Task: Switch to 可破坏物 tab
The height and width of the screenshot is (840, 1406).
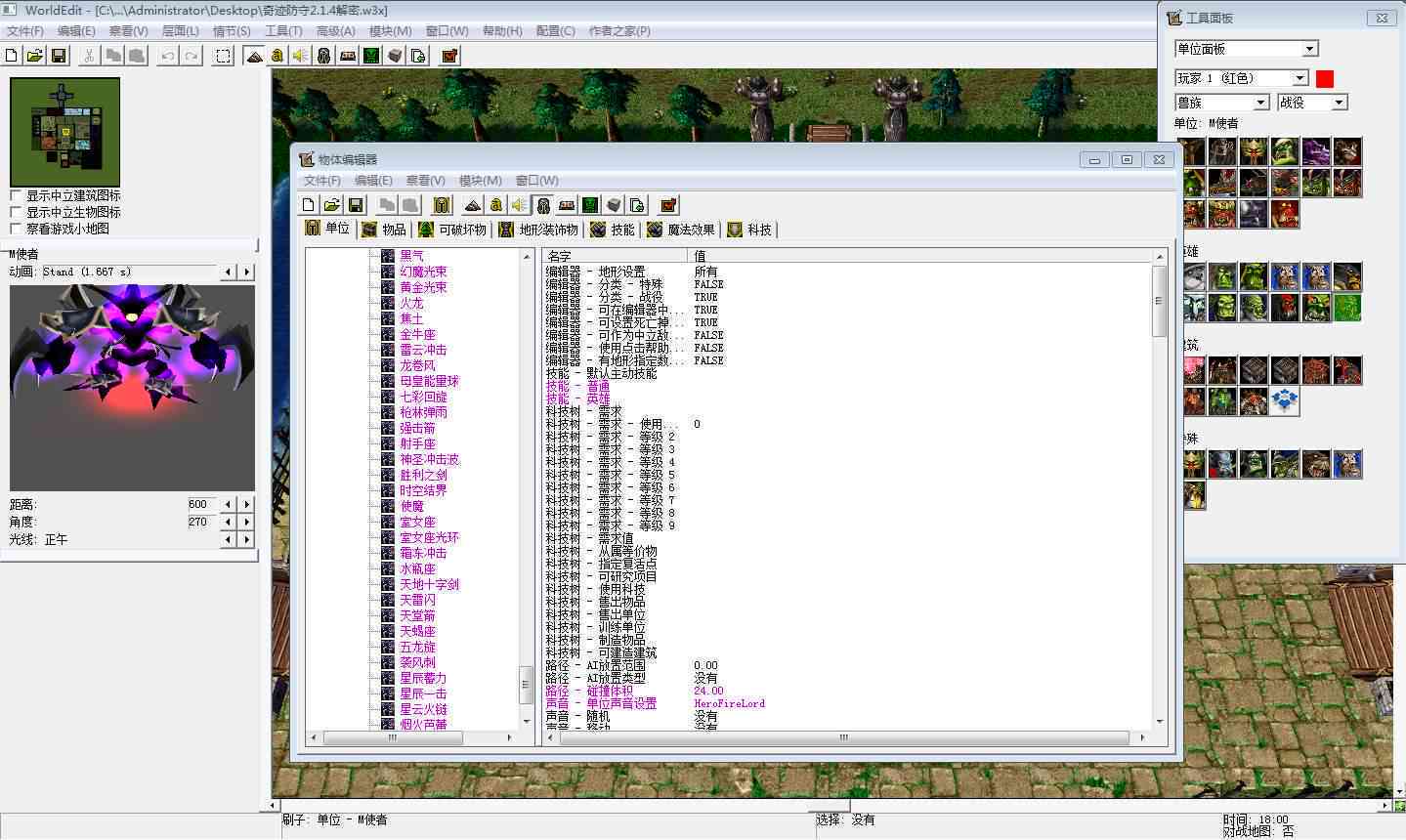Action: (x=452, y=230)
